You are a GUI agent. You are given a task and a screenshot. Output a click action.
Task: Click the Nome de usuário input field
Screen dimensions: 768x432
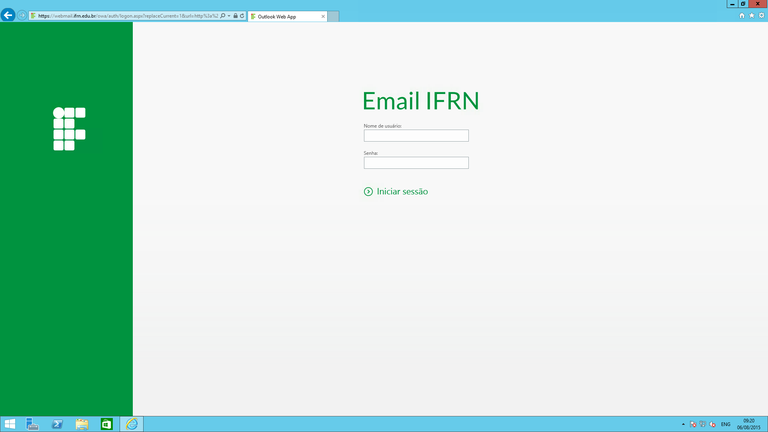pyautogui.click(x=416, y=136)
